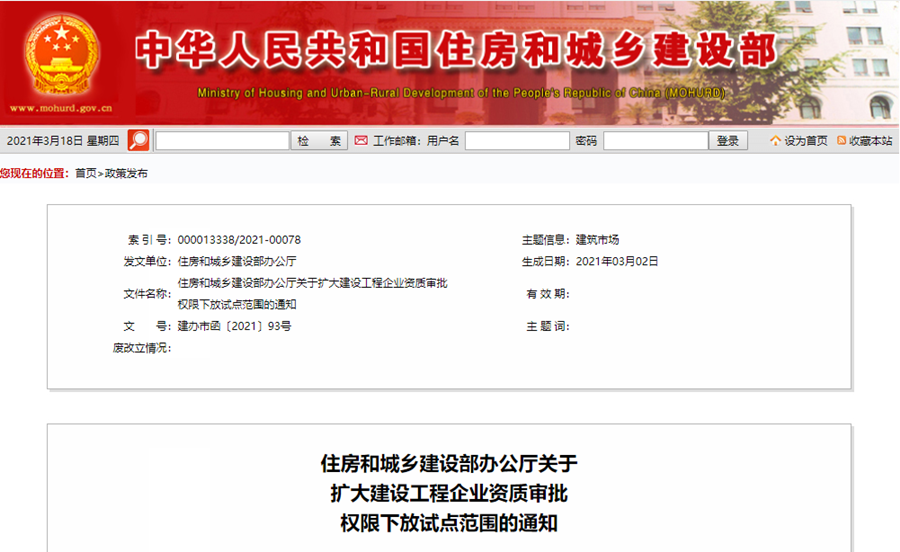The width and height of the screenshot is (900, 552).
Task: Click the 废改立情况 label
Action: tap(142, 348)
